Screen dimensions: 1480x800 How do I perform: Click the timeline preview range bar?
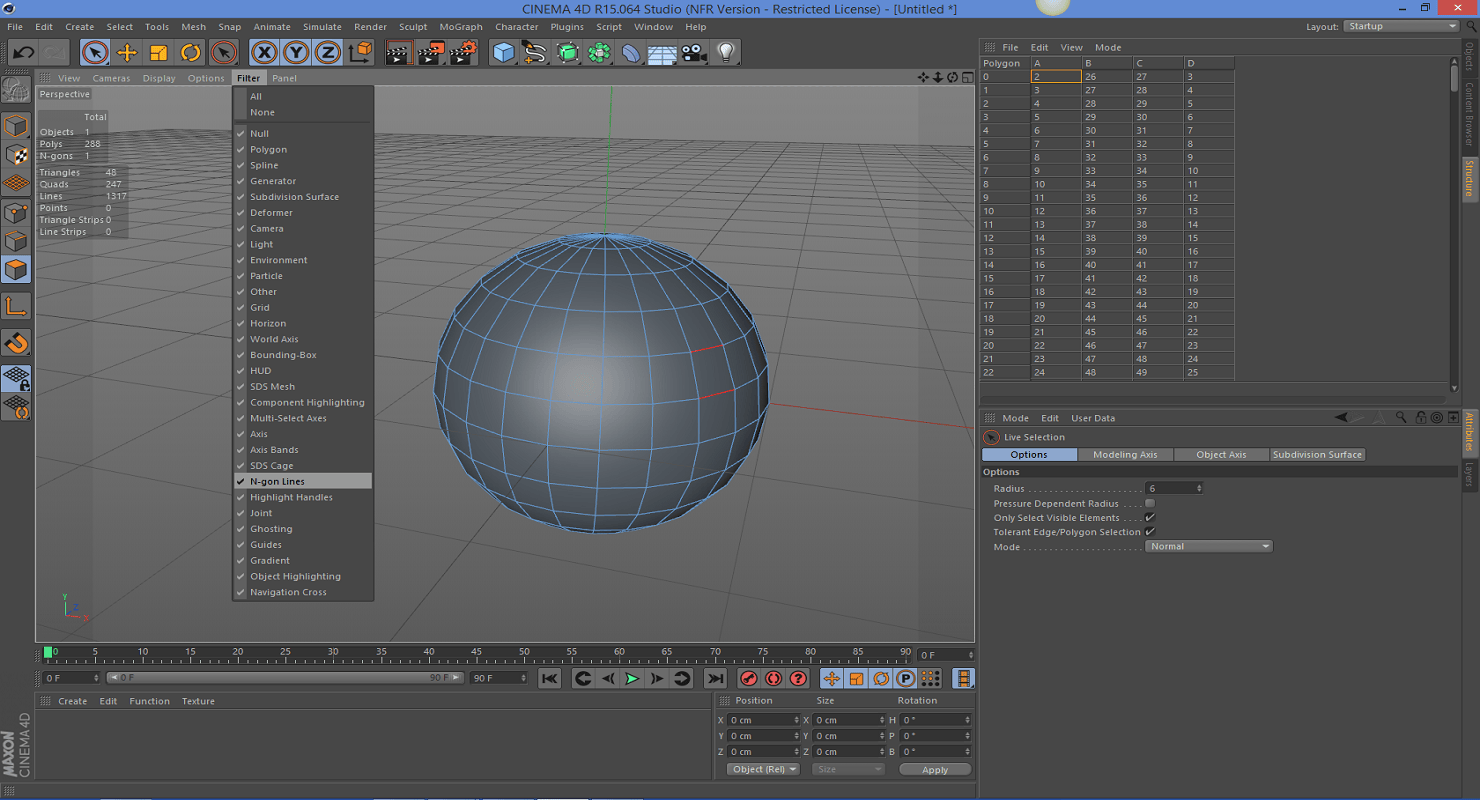pyautogui.click(x=285, y=677)
